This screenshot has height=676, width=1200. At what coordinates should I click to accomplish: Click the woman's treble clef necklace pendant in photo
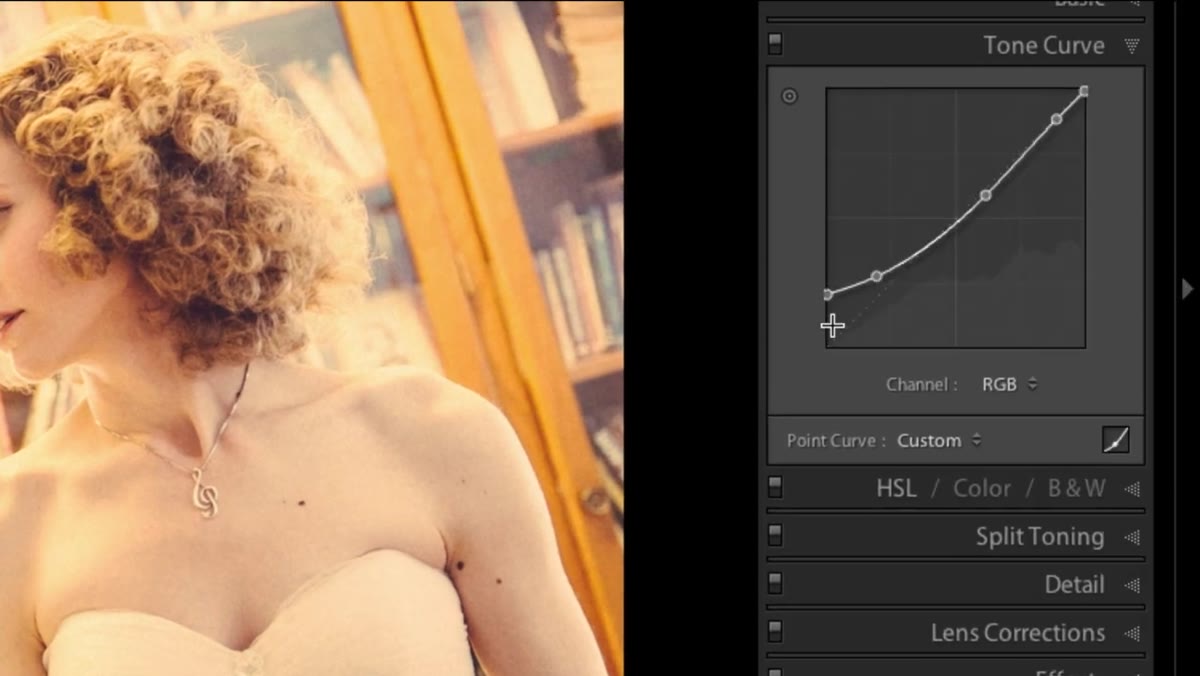(204, 493)
